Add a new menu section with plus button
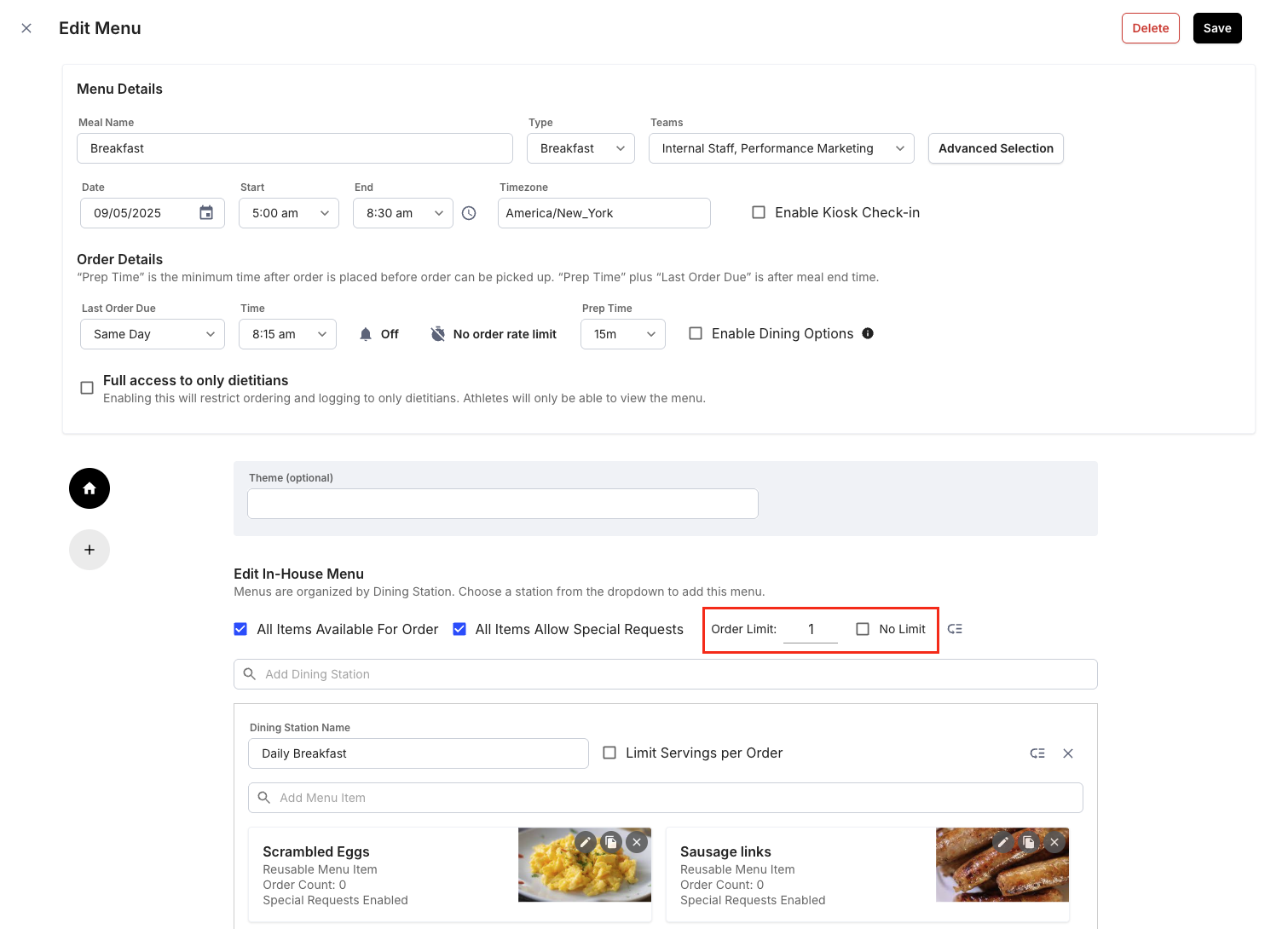 [x=90, y=550]
